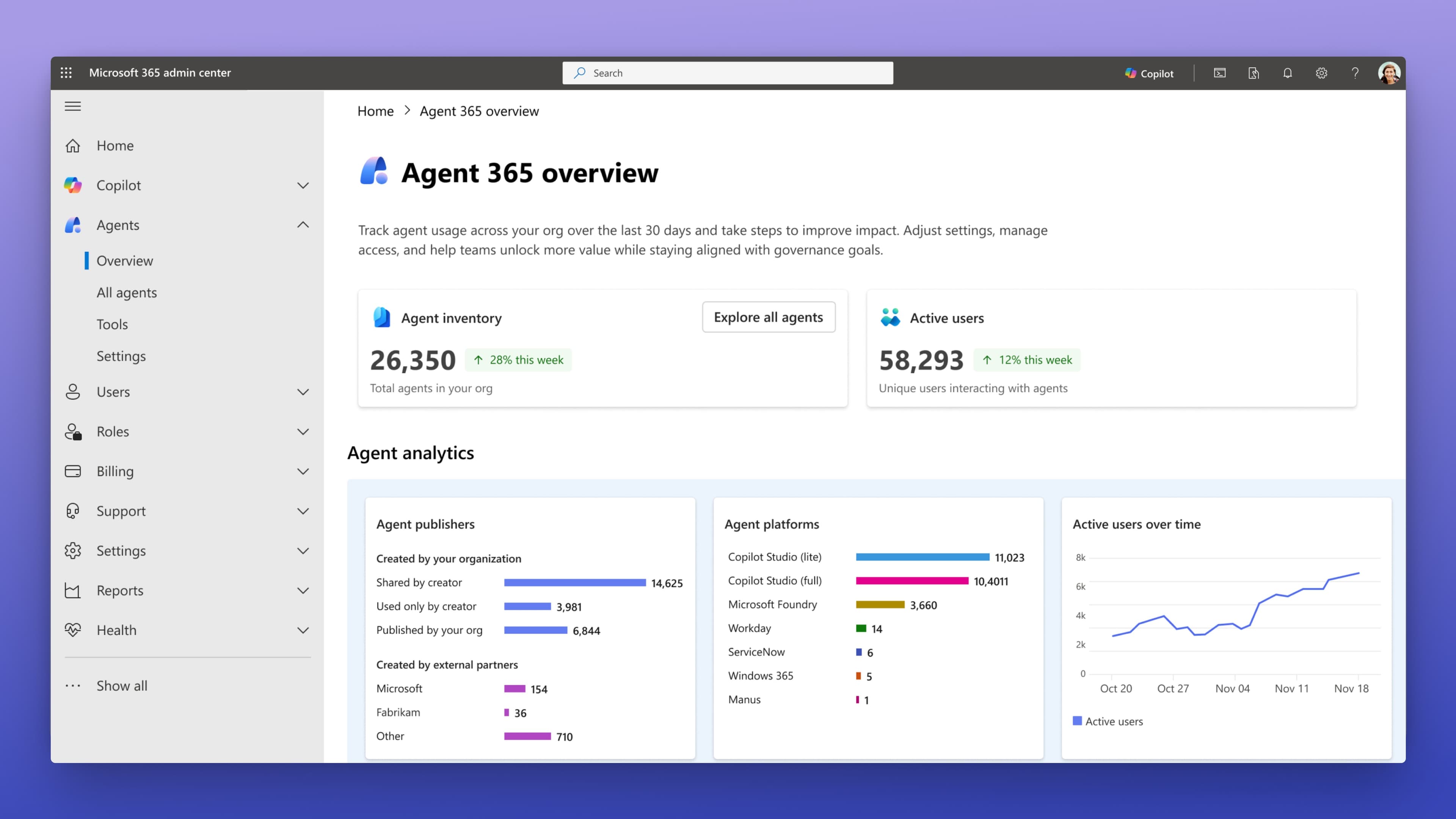Open the notifications bell
1456x819 pixels.
pyautogui.click(x=1288, y=73)
